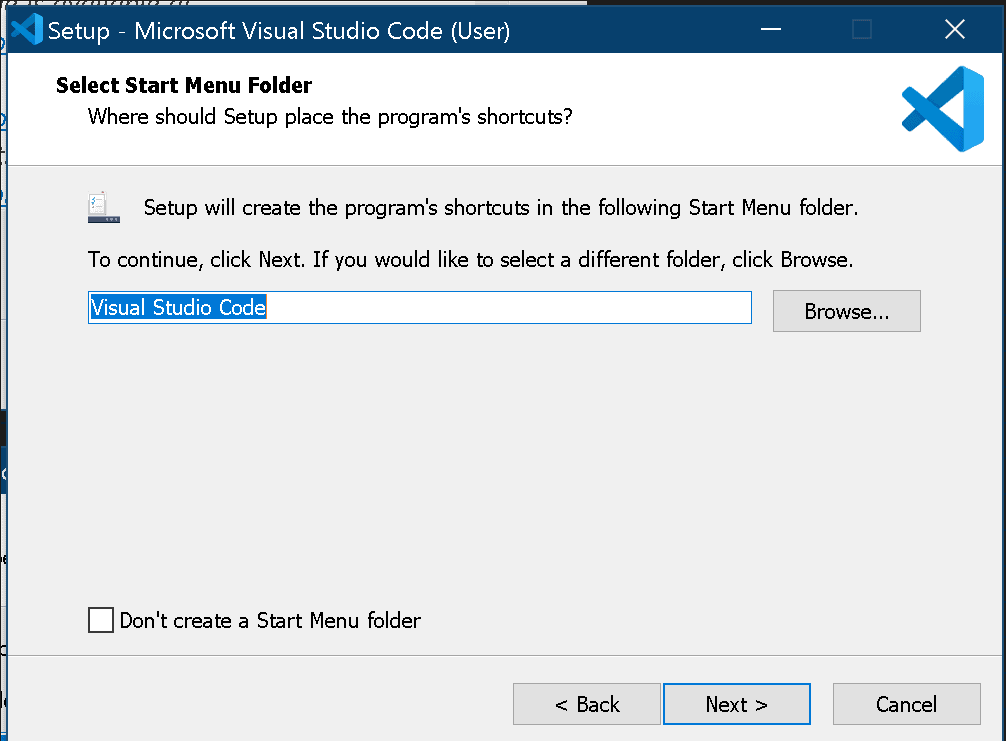Enable "Don't create a Start Menu folder"
1006x742 pixels.
101,620
